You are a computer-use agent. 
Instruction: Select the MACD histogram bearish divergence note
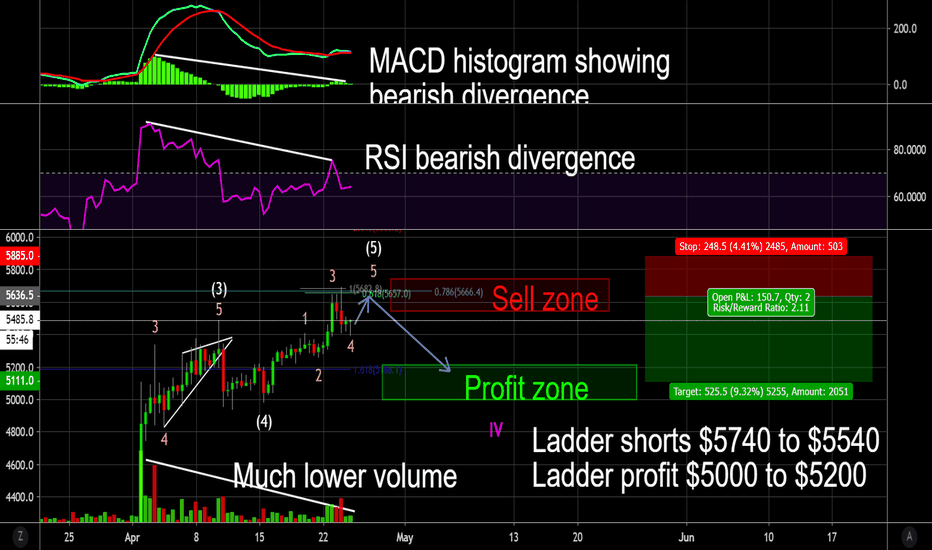click(x=519, y=77)
